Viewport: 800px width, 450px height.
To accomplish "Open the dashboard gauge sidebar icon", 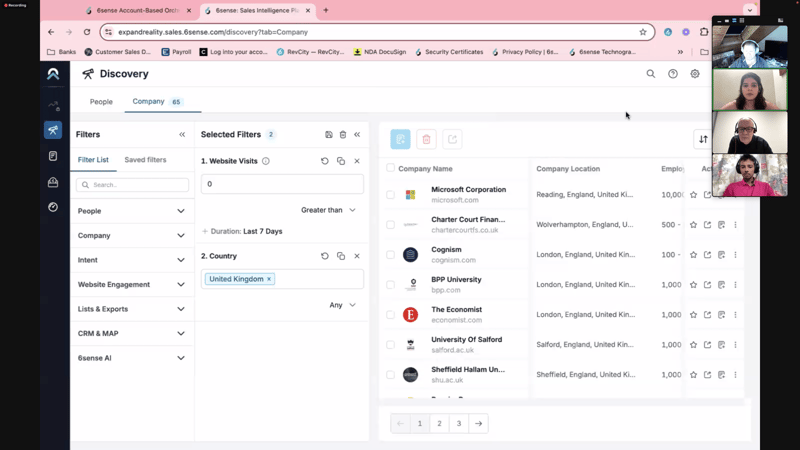I will click(x=53, y=207).
